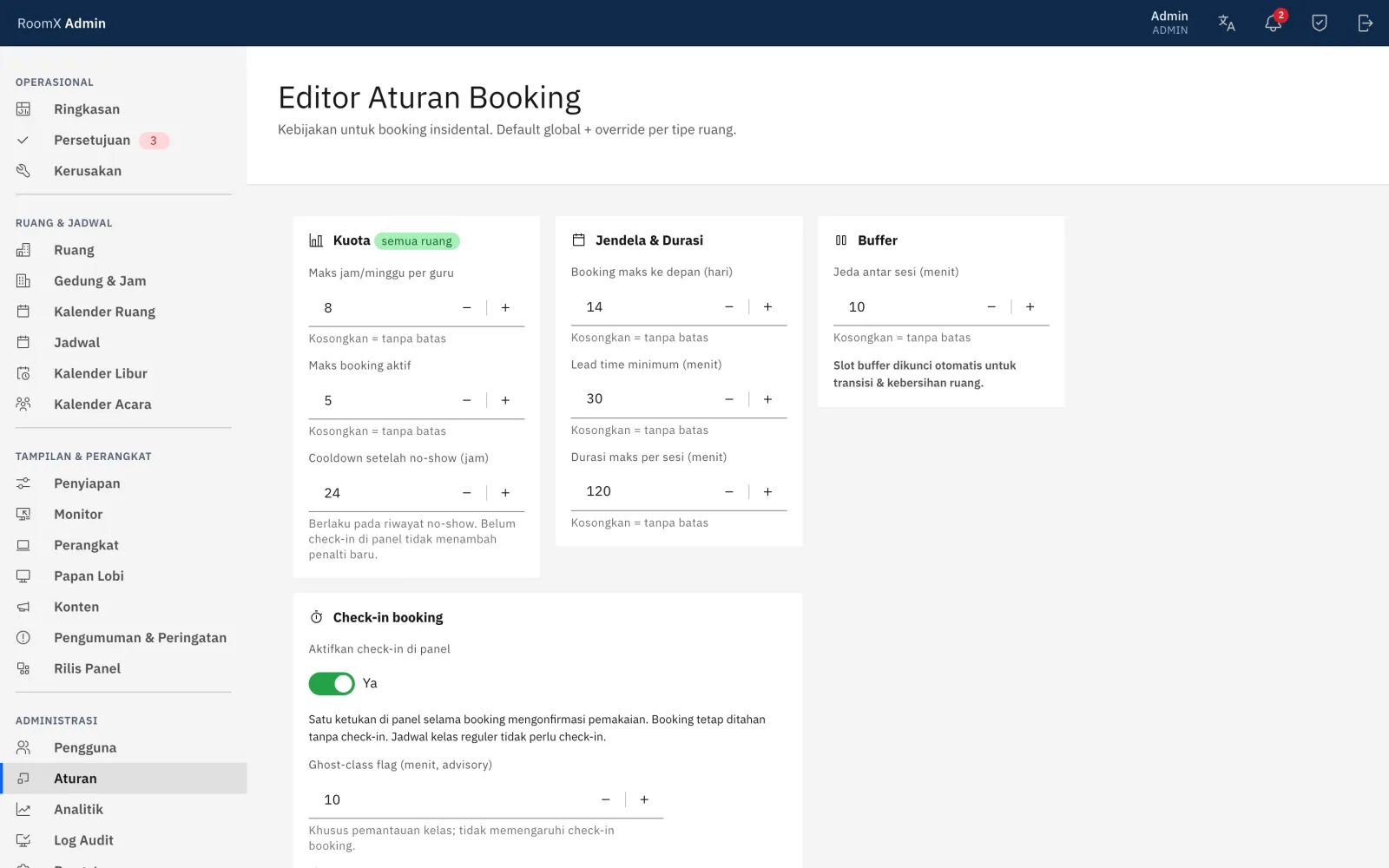Decrease Lead time minimum minutes
1389x868 pixels.
click(729, 399)
